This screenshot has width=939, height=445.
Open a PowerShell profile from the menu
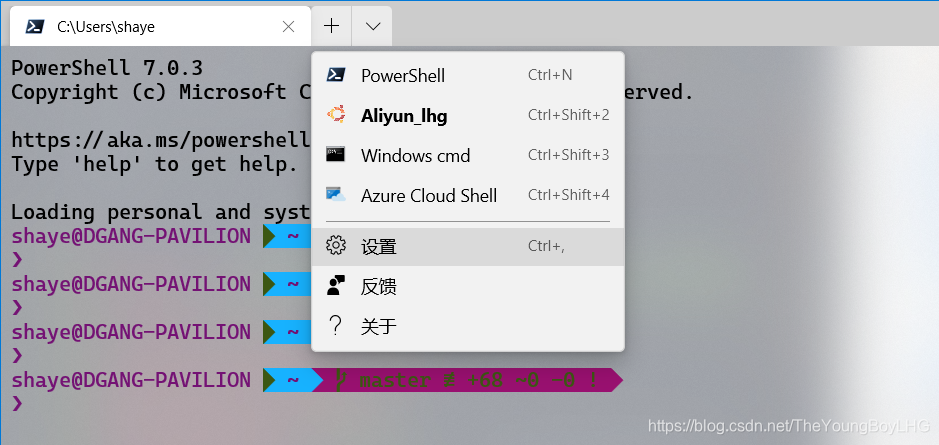tap(468, 75)
